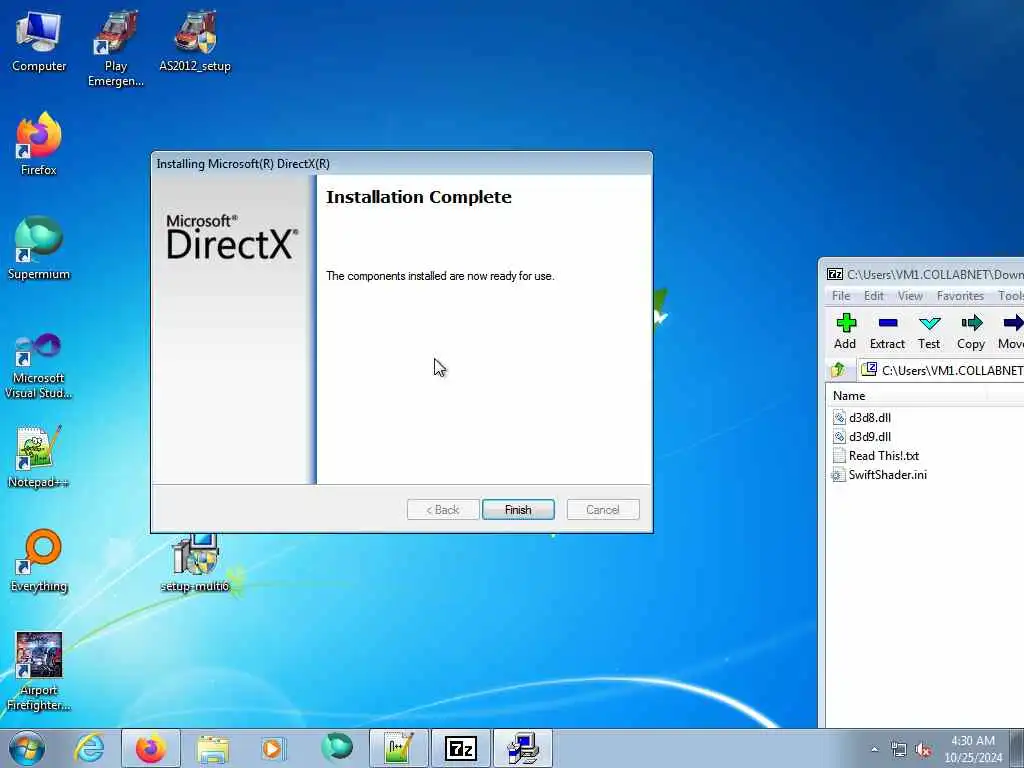This screenshot has height=768, width=1024.
Task: Go up one folder in 7-Zip
Action: coord(839,370)
